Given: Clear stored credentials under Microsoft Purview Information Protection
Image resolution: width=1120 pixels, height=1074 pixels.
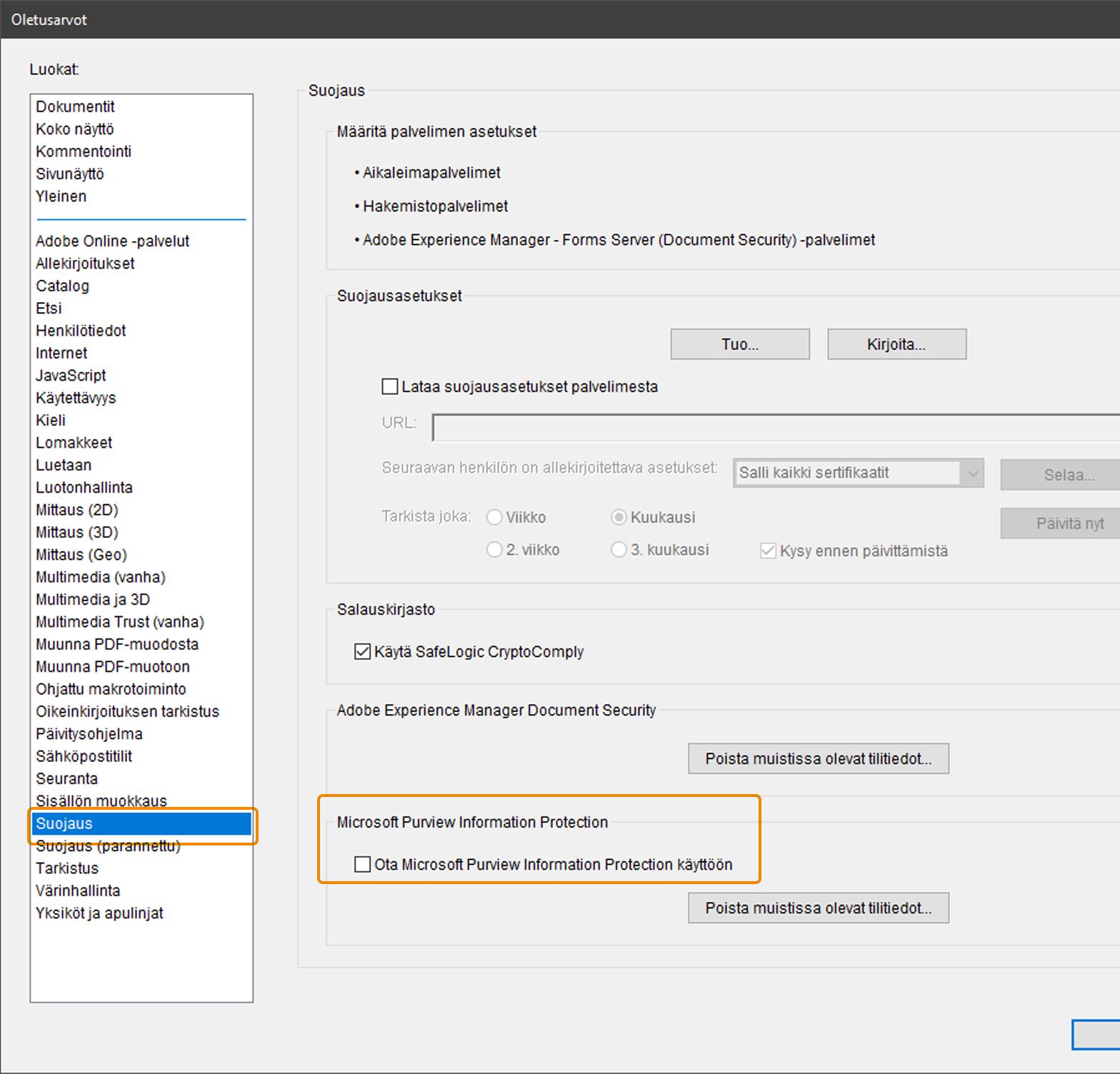Looking at the screenshot, I should pos(819,908).
